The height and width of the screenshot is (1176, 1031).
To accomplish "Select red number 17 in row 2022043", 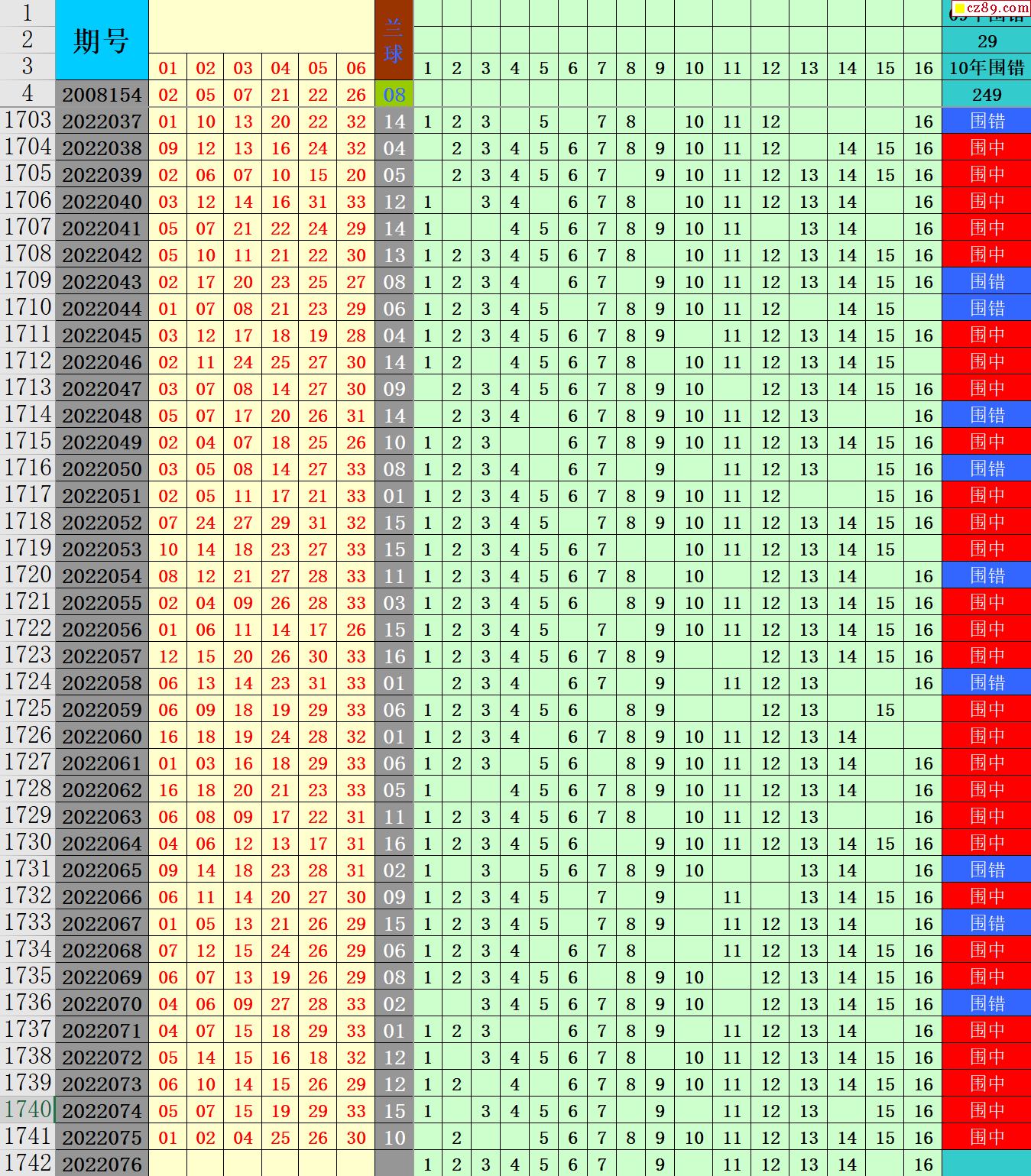I will (x=206, y=282).
